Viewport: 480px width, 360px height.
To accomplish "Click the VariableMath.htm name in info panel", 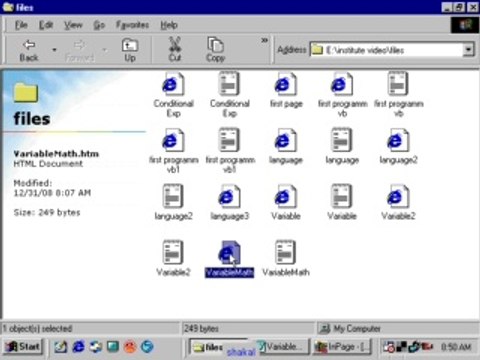I will pos(56,154).
